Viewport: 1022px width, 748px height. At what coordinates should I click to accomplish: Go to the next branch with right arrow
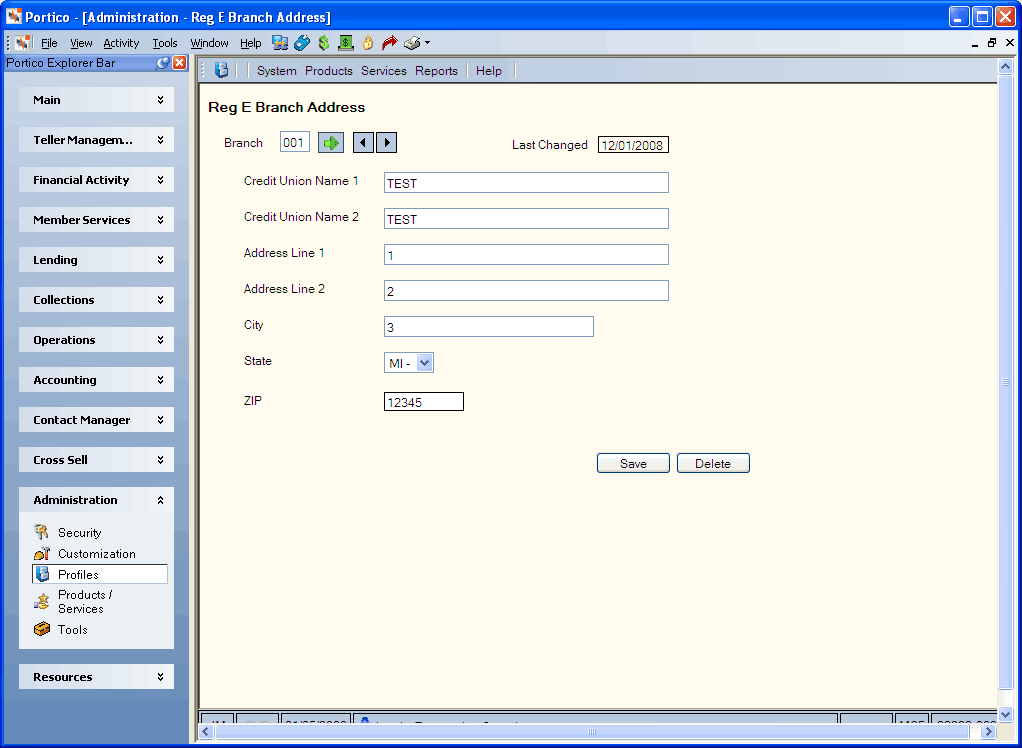387,143
